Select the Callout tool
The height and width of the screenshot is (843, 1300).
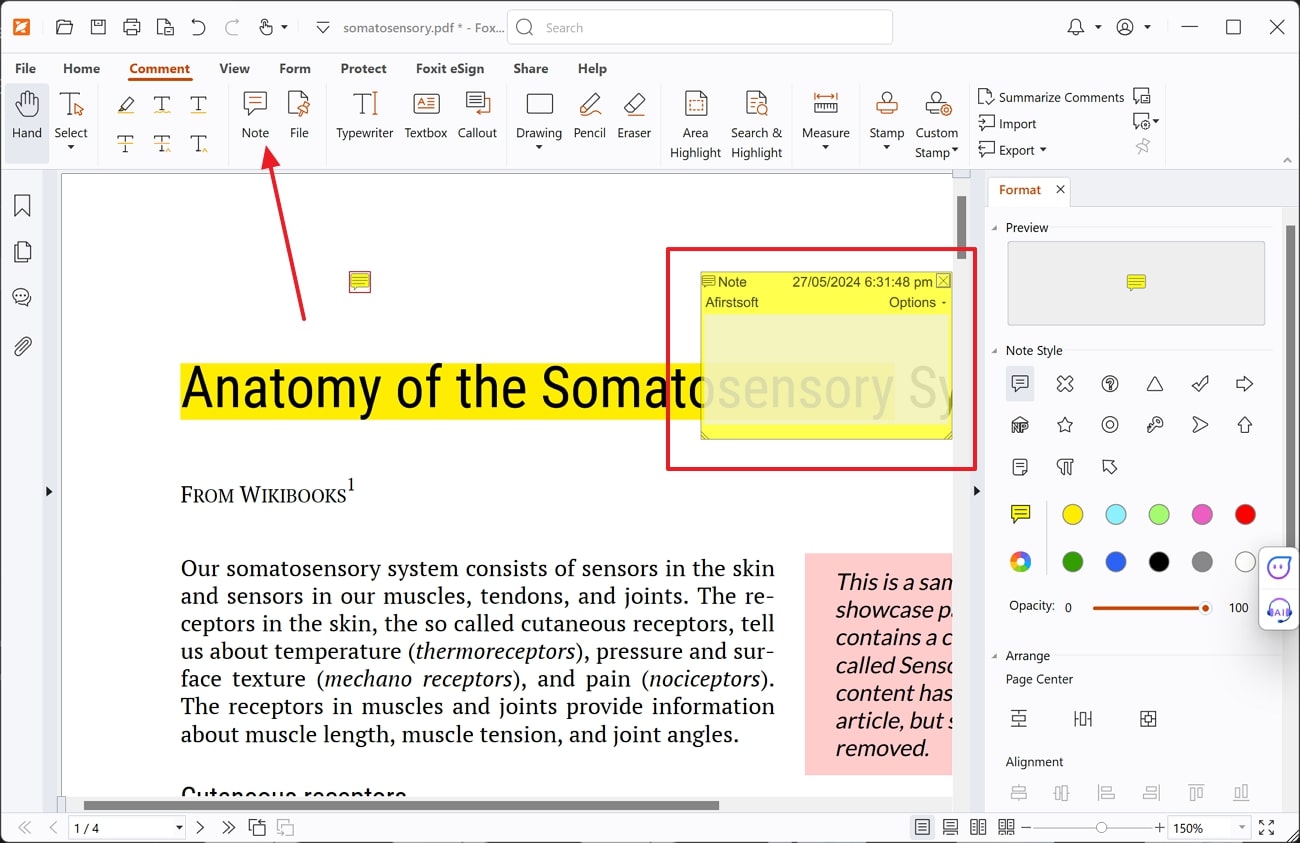pos(477,115)
